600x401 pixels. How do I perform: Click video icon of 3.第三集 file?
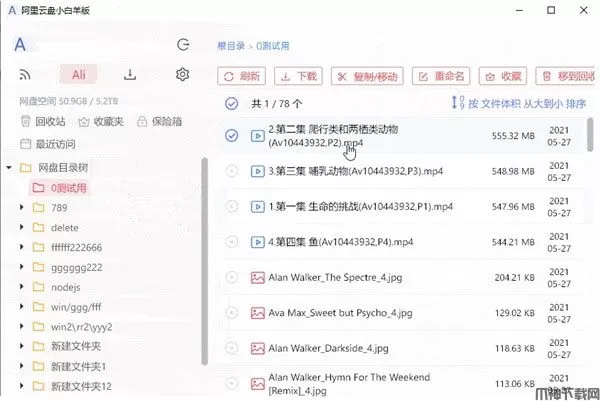tap(258, 171)
